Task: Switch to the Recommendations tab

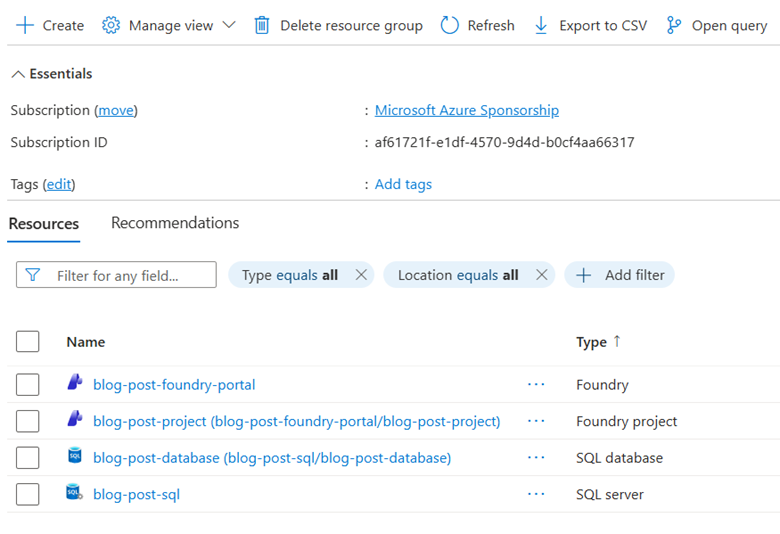Action: [175, 222]
